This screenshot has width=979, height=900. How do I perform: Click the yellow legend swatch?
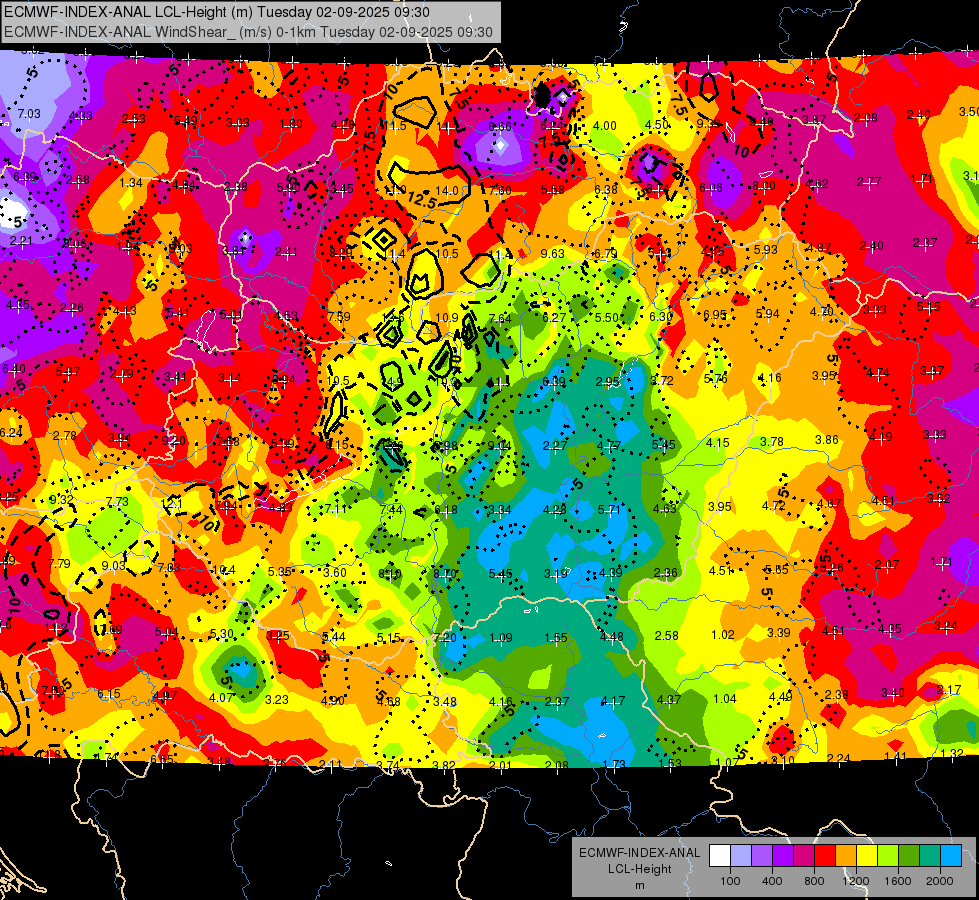867,856
